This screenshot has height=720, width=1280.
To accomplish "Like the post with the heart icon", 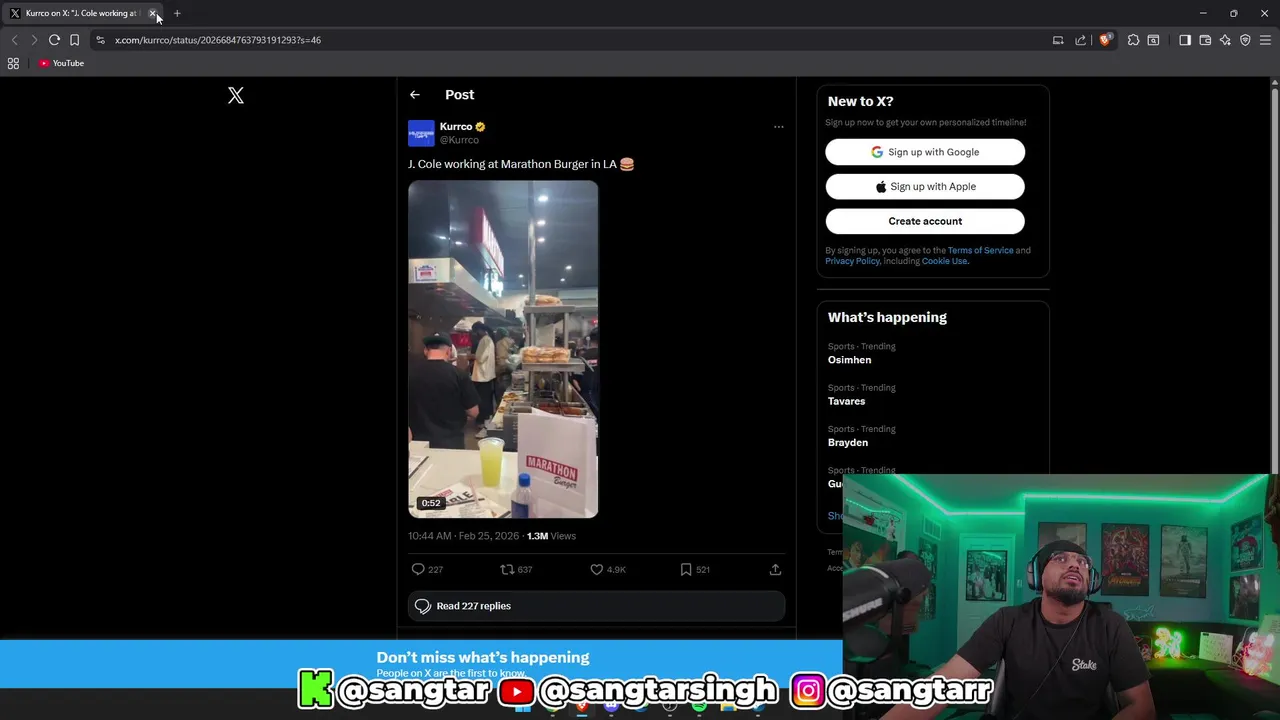I will coord(596,569).
